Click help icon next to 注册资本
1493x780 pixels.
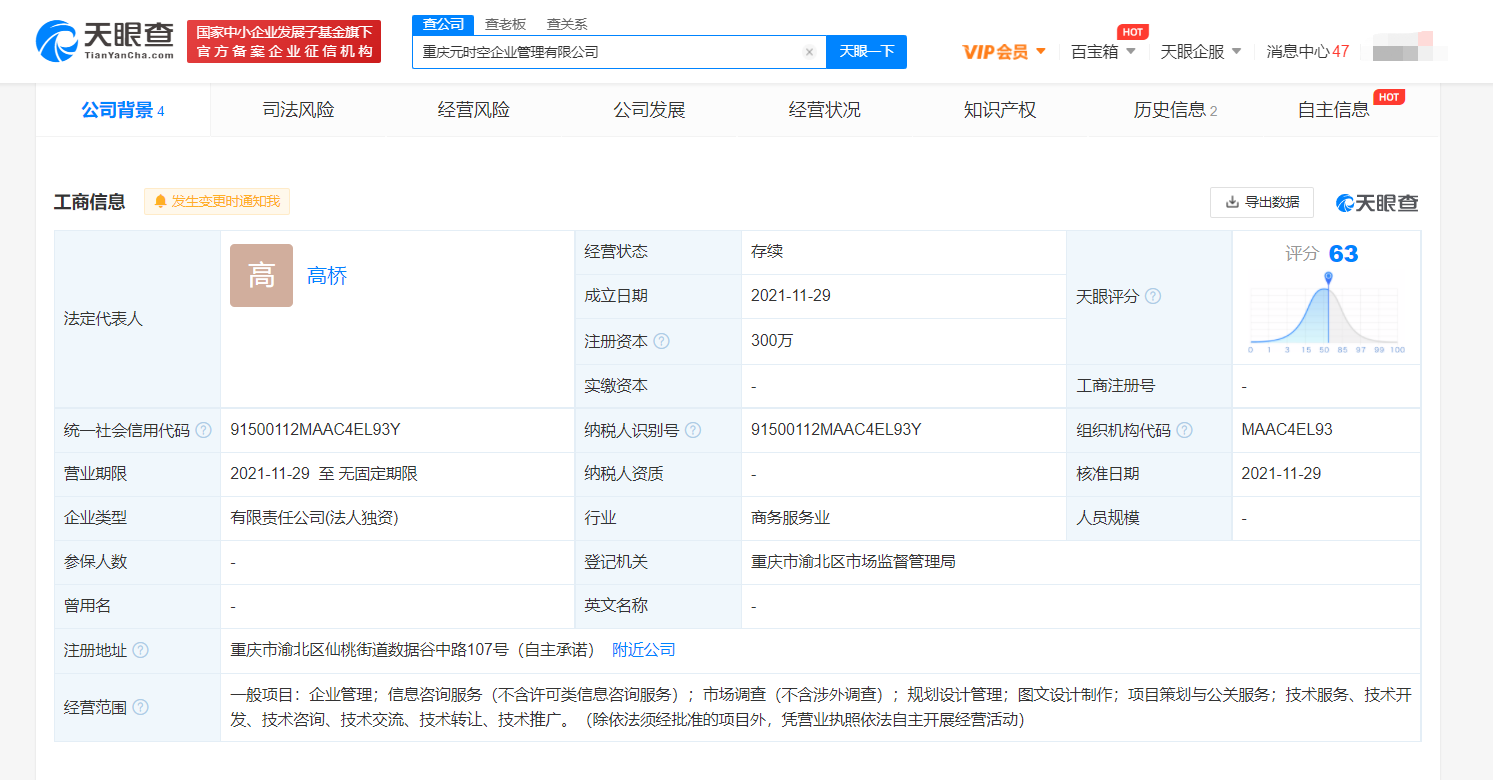(x=661, y=341)
